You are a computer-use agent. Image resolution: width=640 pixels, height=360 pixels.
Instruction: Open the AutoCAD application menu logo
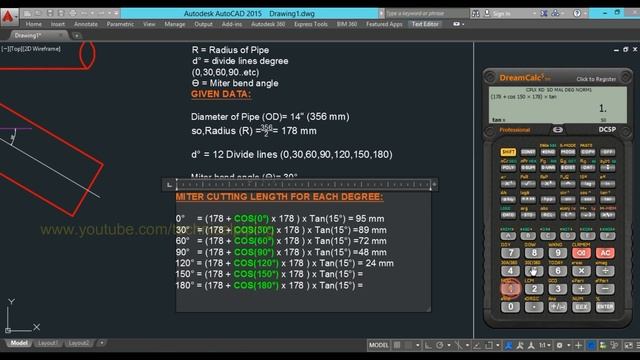(9, 17)
